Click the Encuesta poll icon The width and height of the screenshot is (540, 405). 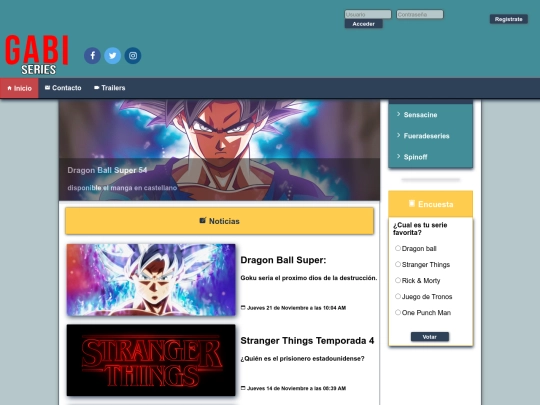[412, 204]
